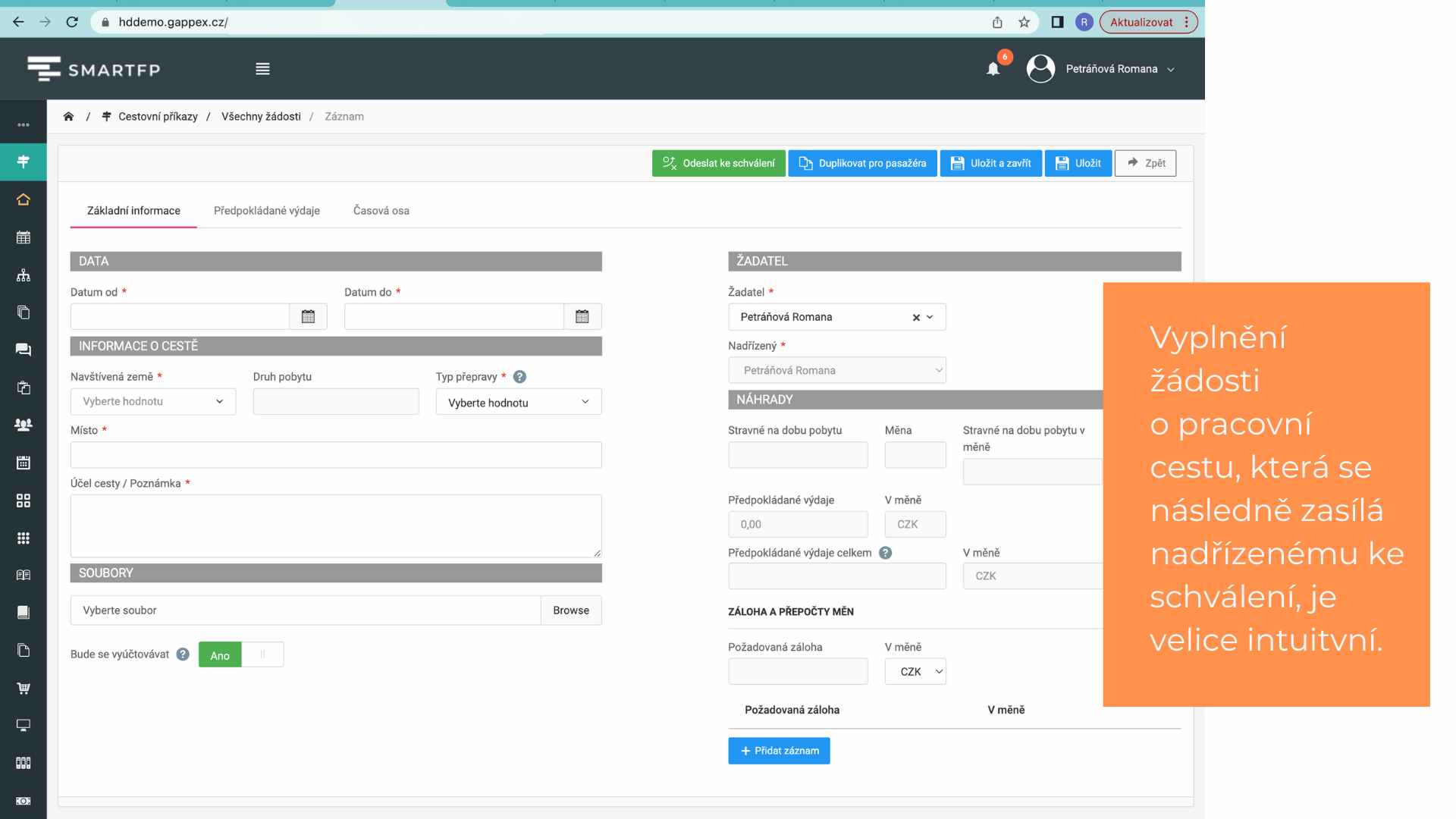Switch to Předpokládané výdaje tab
Image resolution: width=1456 pixels, height=819 pixels.
(x=267, y=211)
